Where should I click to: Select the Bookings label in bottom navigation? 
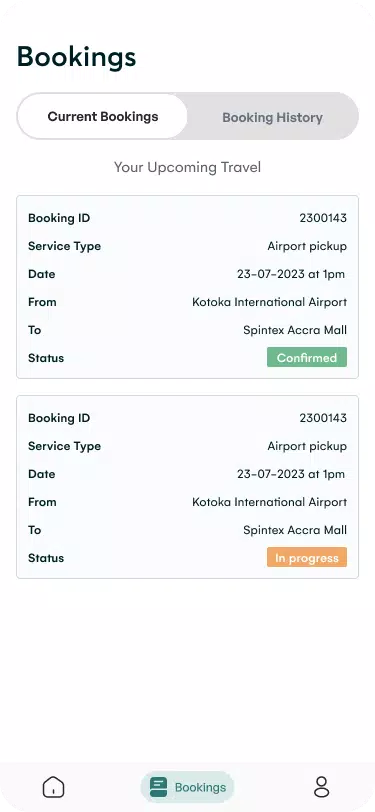(x=200, y=787)
